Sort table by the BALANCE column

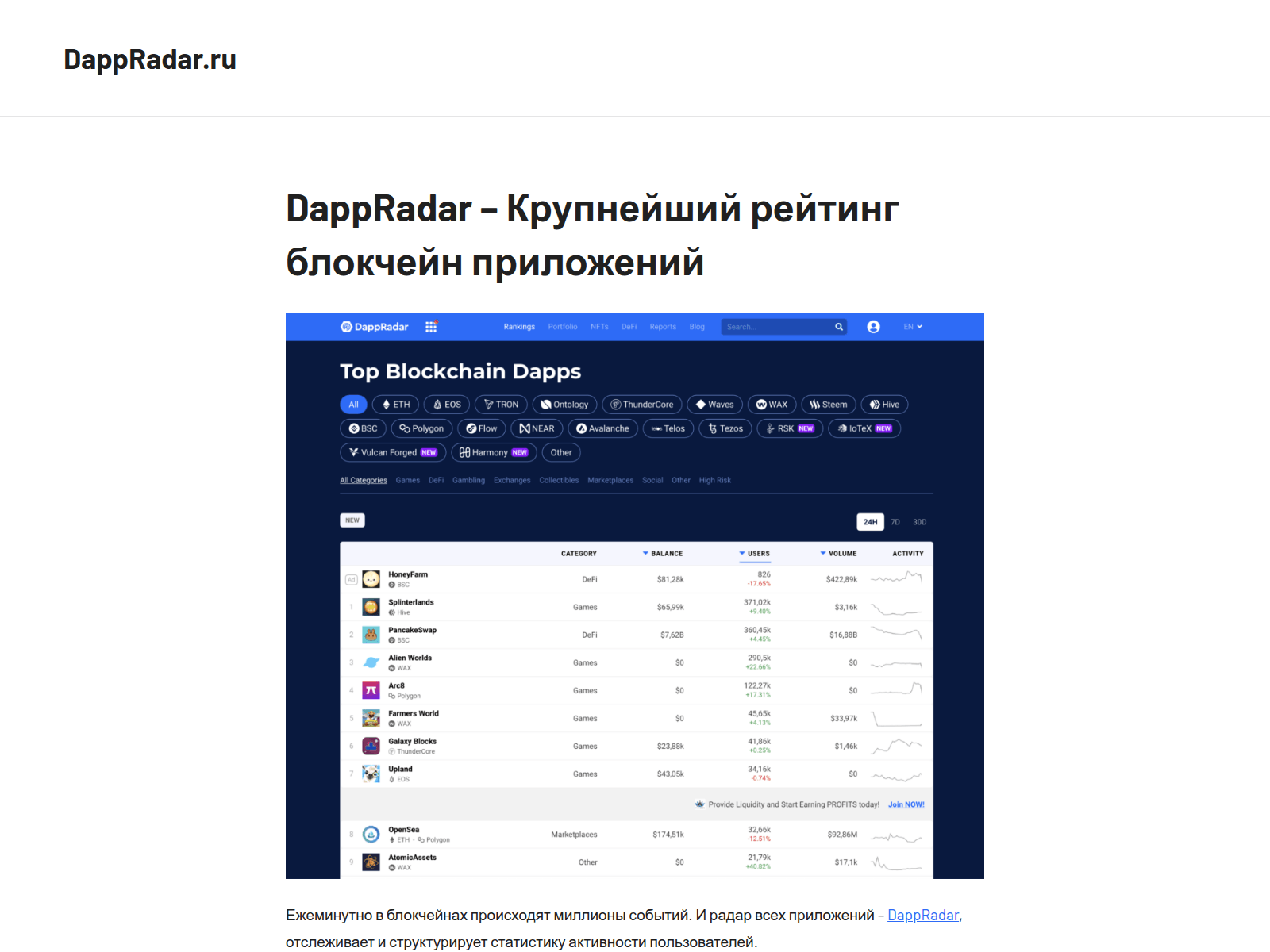coord(663,554)
